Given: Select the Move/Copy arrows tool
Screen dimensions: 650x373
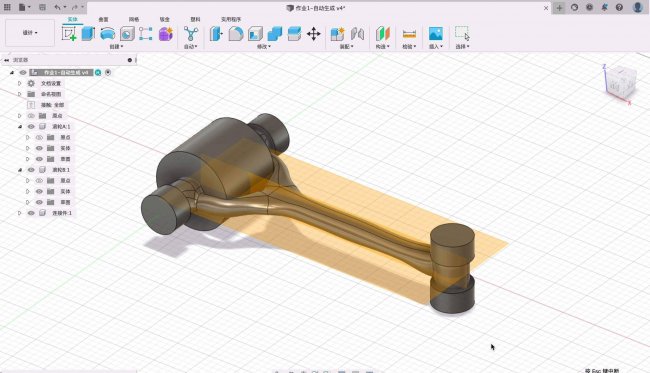Looking at the screenshot, I should coord(314,34).
